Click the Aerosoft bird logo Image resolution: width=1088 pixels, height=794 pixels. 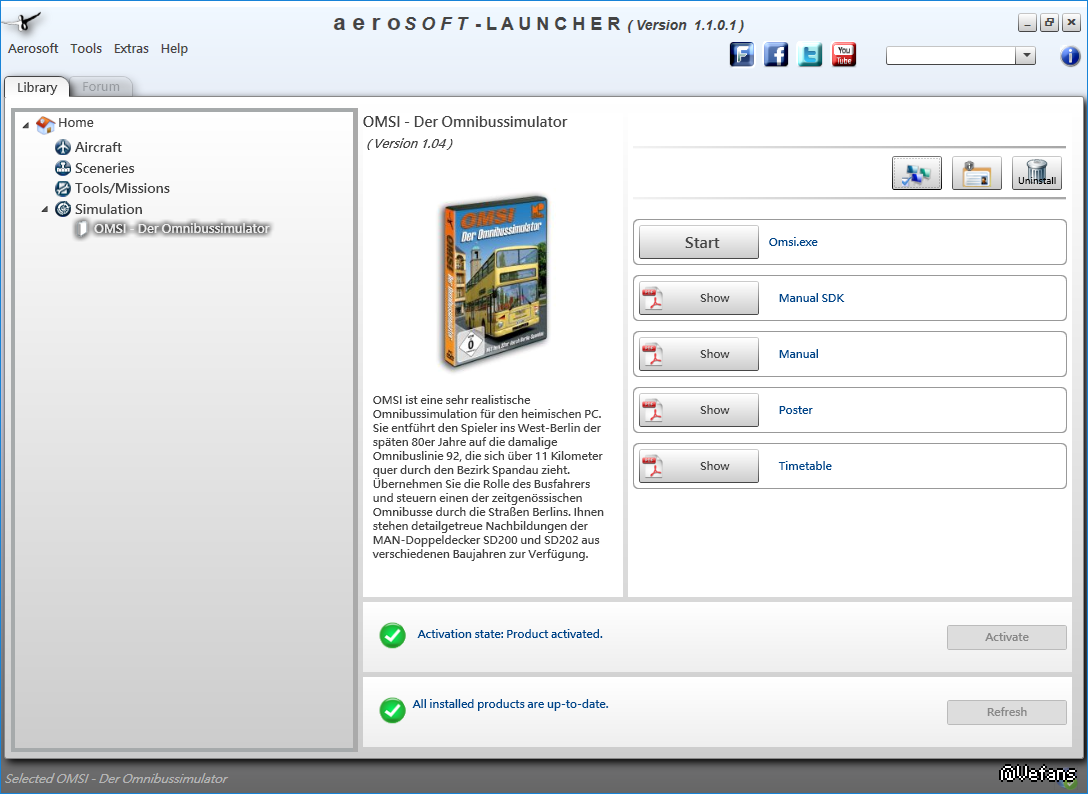tap(23, 22)
